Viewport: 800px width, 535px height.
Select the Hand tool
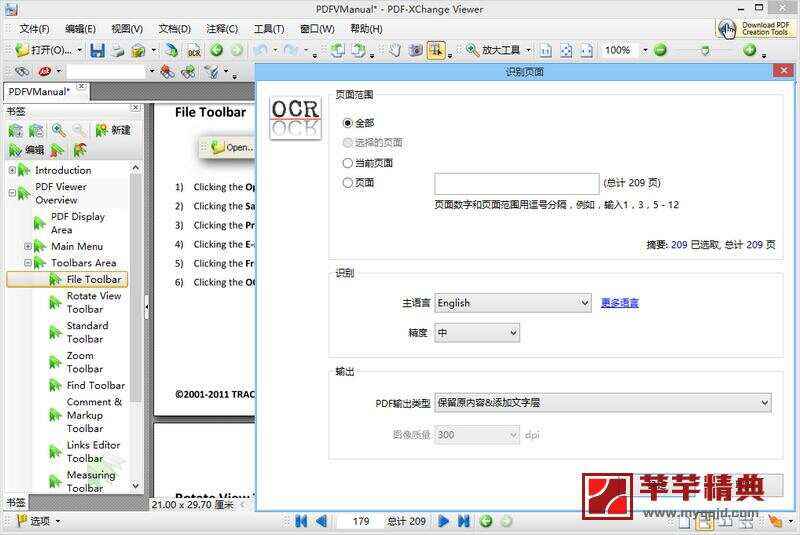click(395, 50)
